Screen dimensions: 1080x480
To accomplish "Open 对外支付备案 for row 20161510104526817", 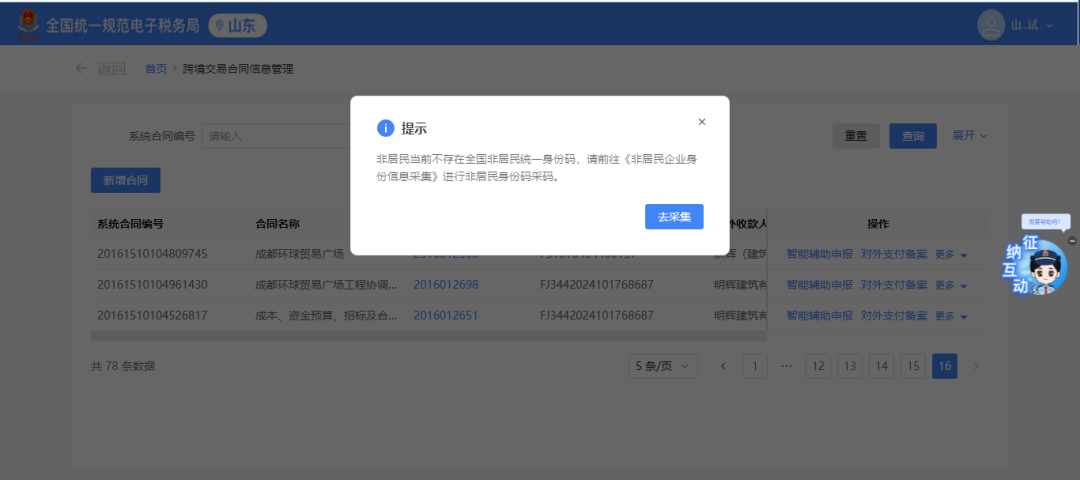I will click(x=894, y=316).
